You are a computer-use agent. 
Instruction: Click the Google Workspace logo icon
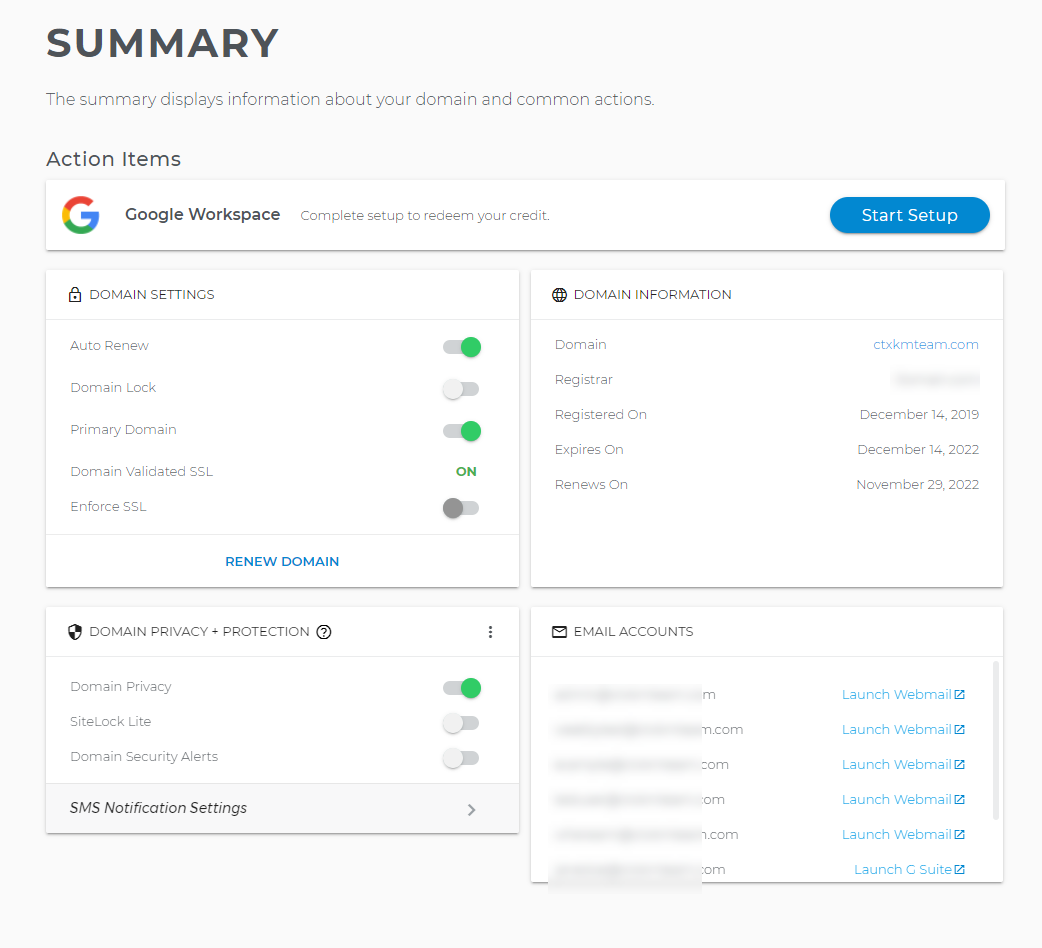coord(81,214)
